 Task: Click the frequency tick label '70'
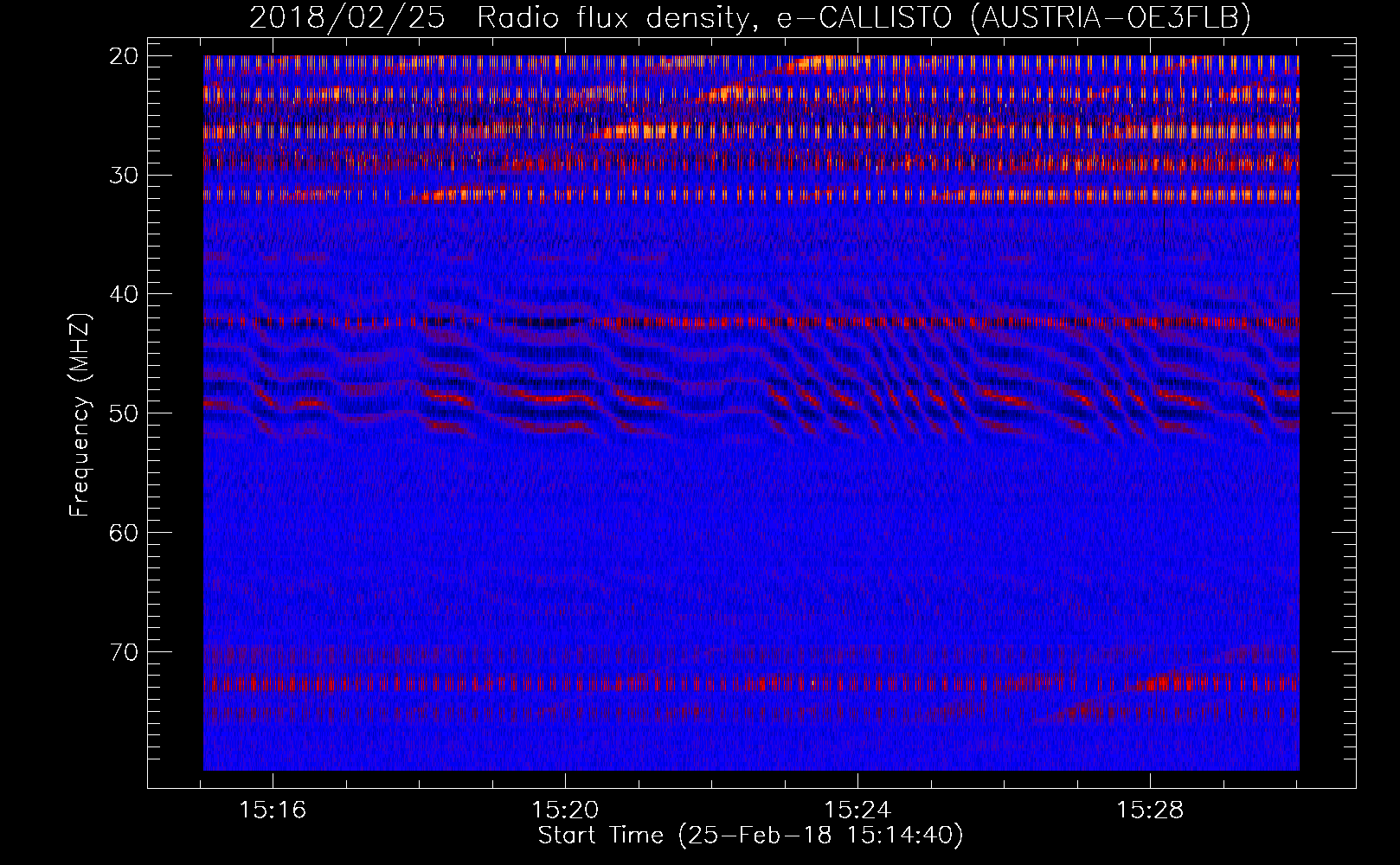coord(124,652)
